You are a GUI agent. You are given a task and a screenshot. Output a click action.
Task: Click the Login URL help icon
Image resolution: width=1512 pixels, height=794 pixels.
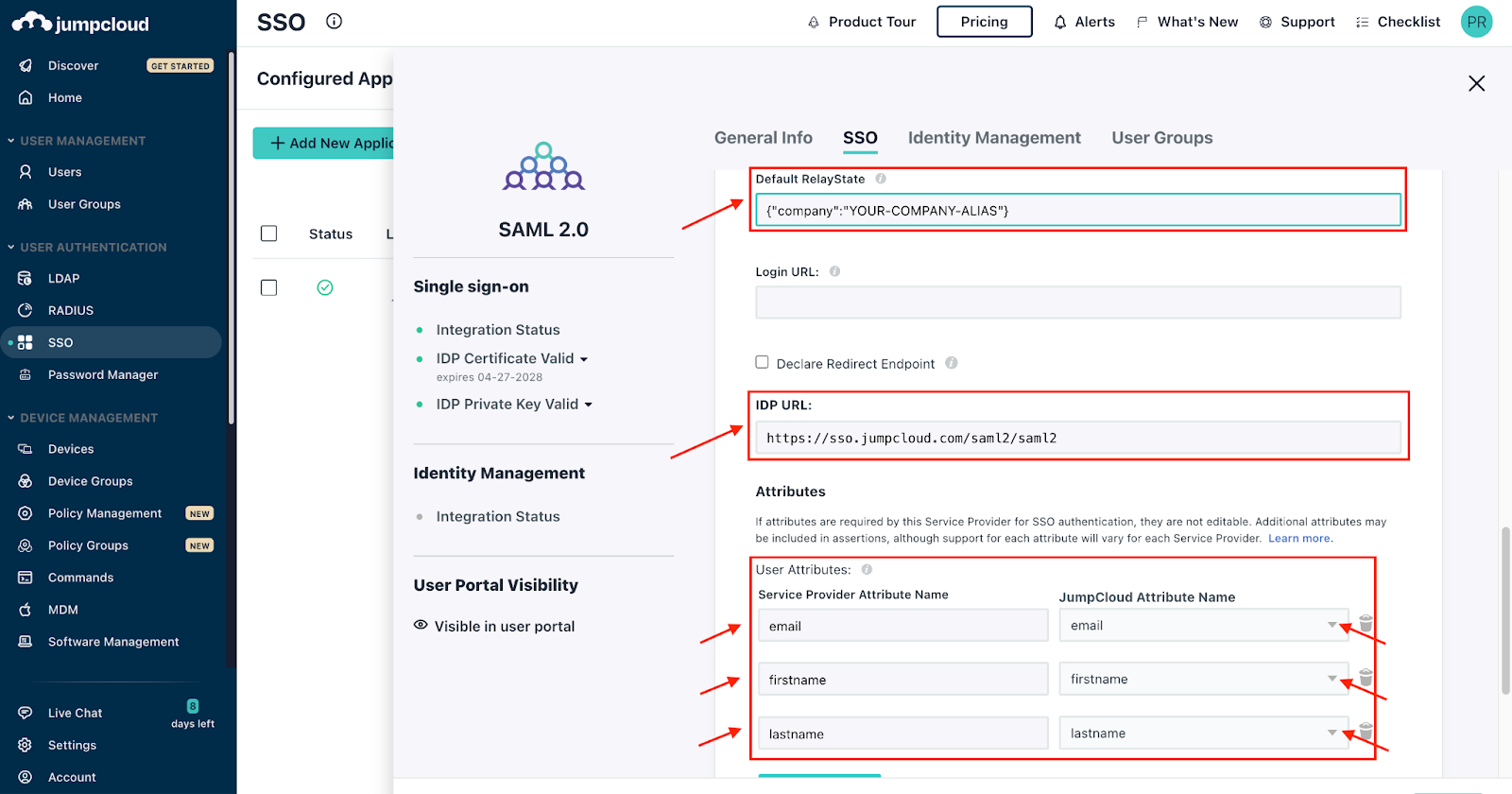(x=834, y=271)
